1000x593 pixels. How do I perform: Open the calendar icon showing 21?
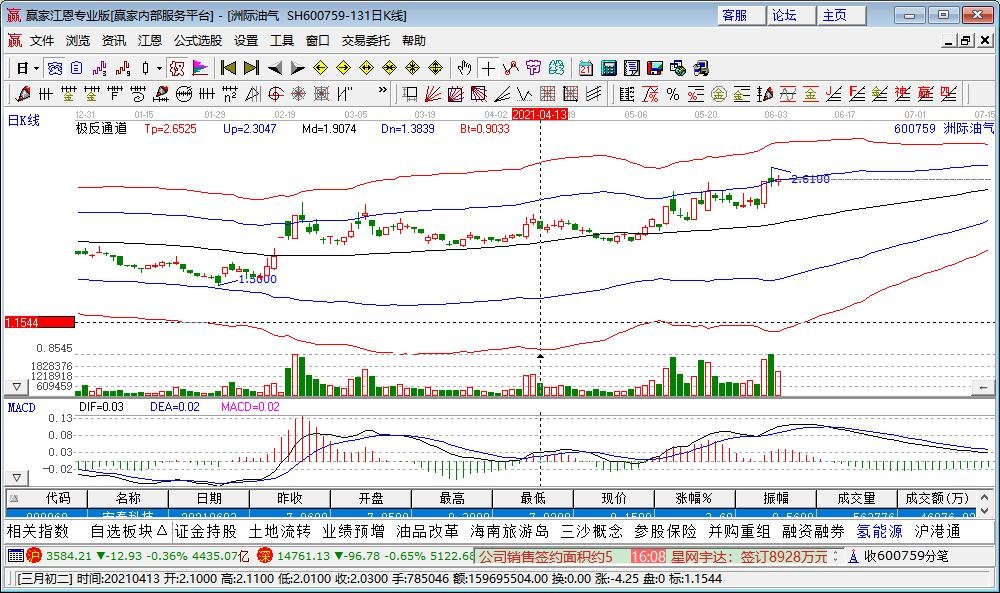[x=585, y=68]
